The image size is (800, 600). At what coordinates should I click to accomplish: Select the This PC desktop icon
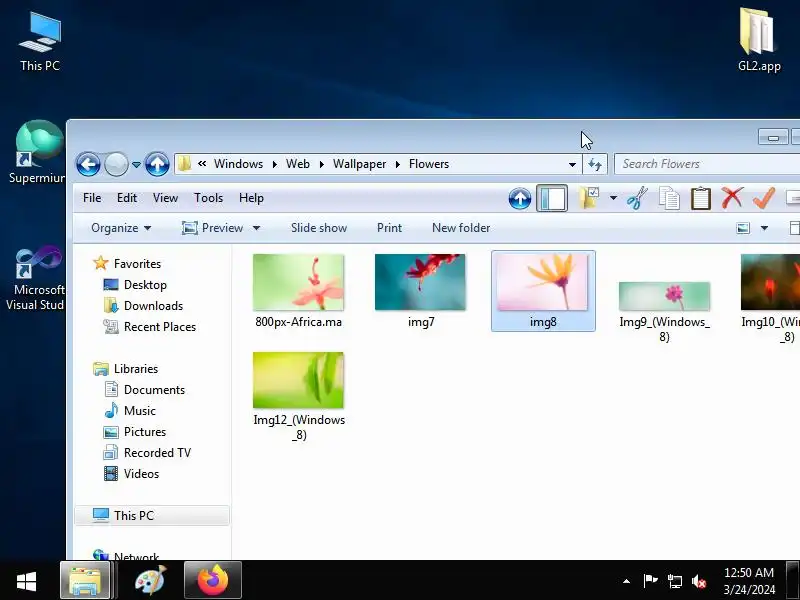pyautogui.click(x=40, y=42)
